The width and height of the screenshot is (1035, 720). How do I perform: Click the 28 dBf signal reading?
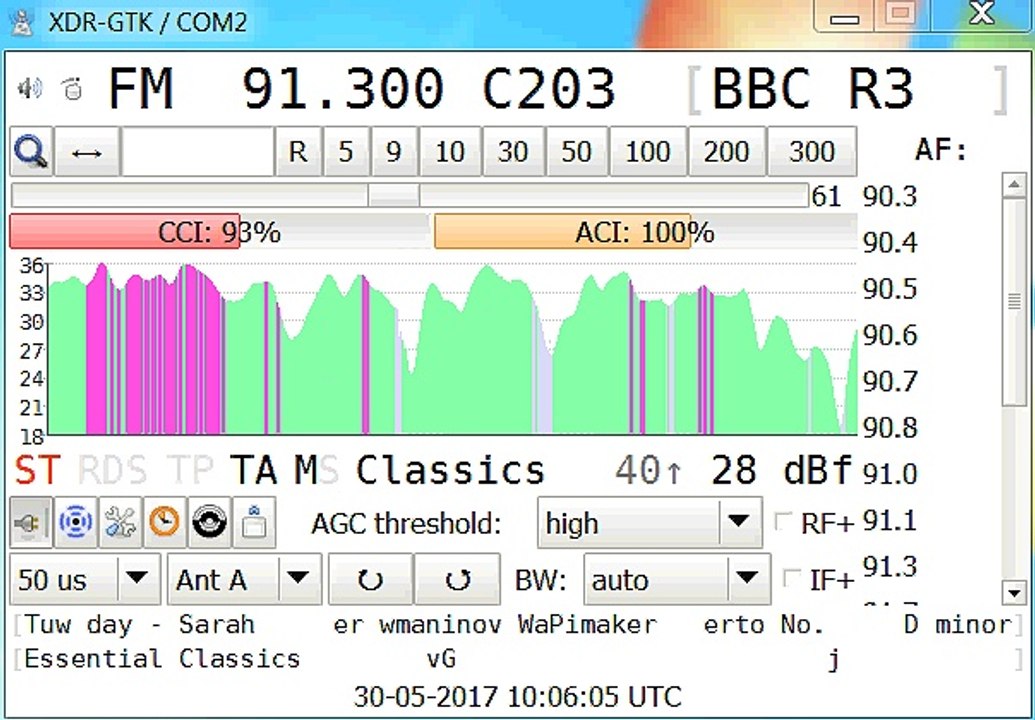782,471
